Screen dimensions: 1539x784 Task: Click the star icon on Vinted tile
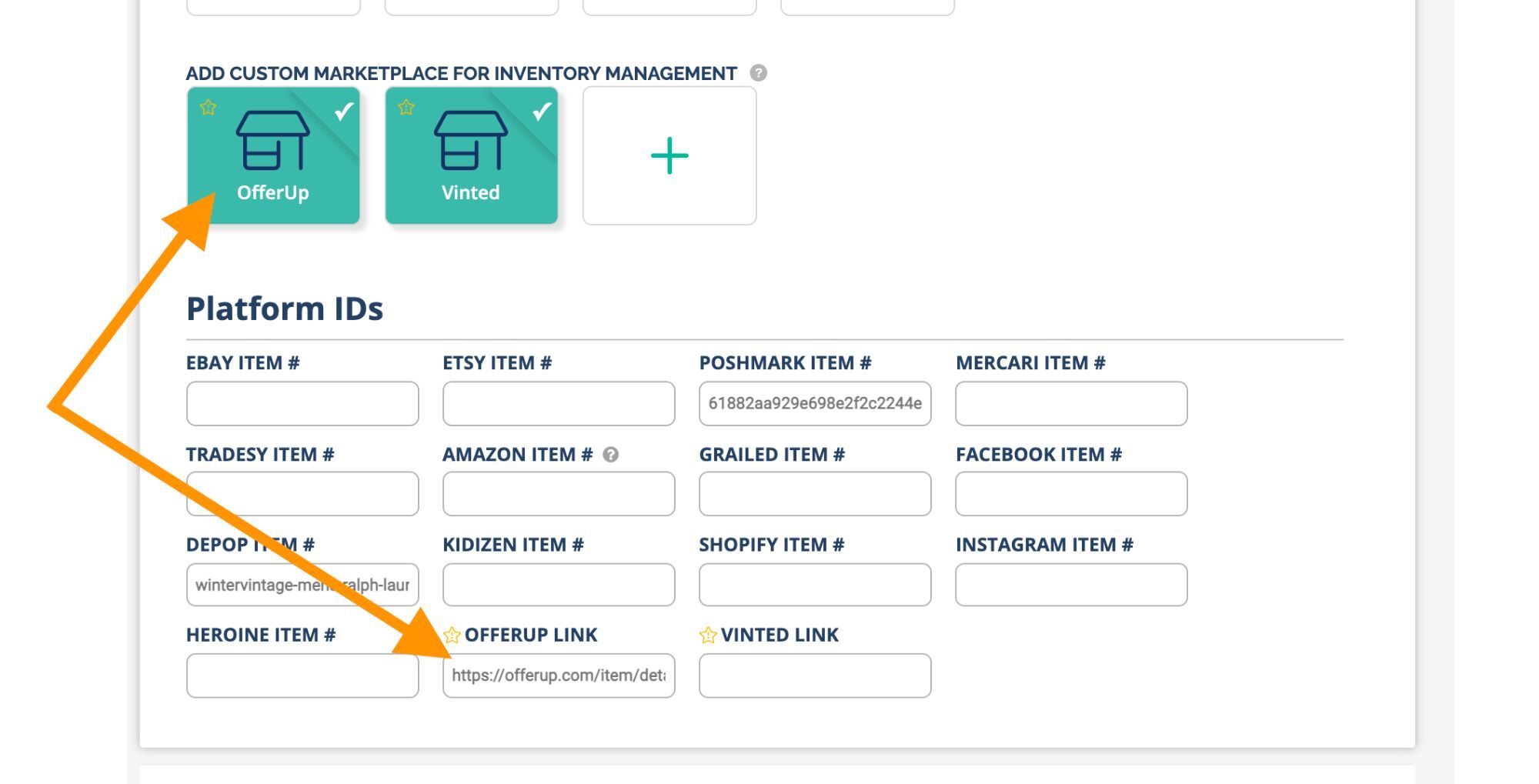[x=406, y=108]
